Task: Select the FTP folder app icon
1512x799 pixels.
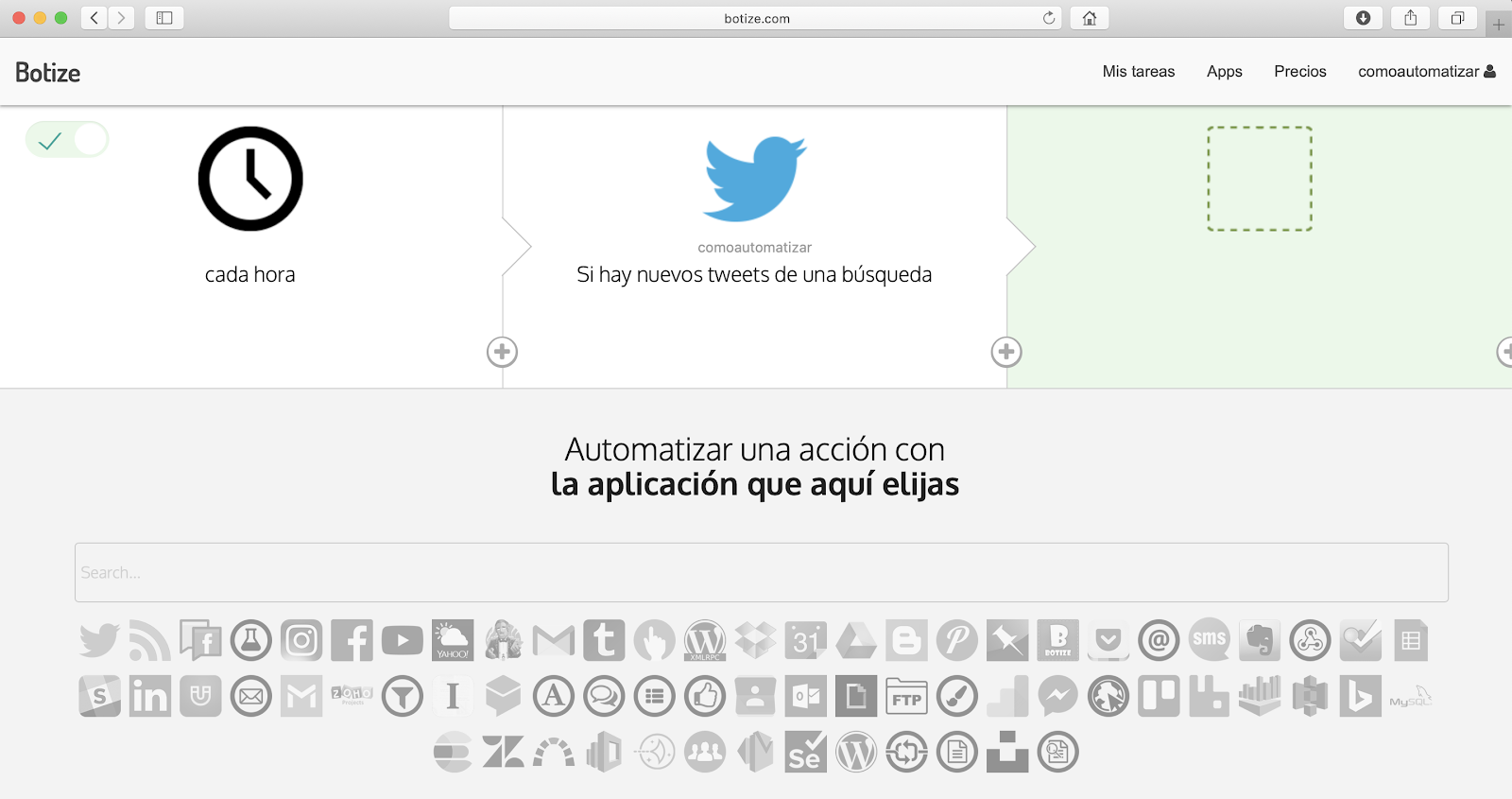Action: coord(906,697)
